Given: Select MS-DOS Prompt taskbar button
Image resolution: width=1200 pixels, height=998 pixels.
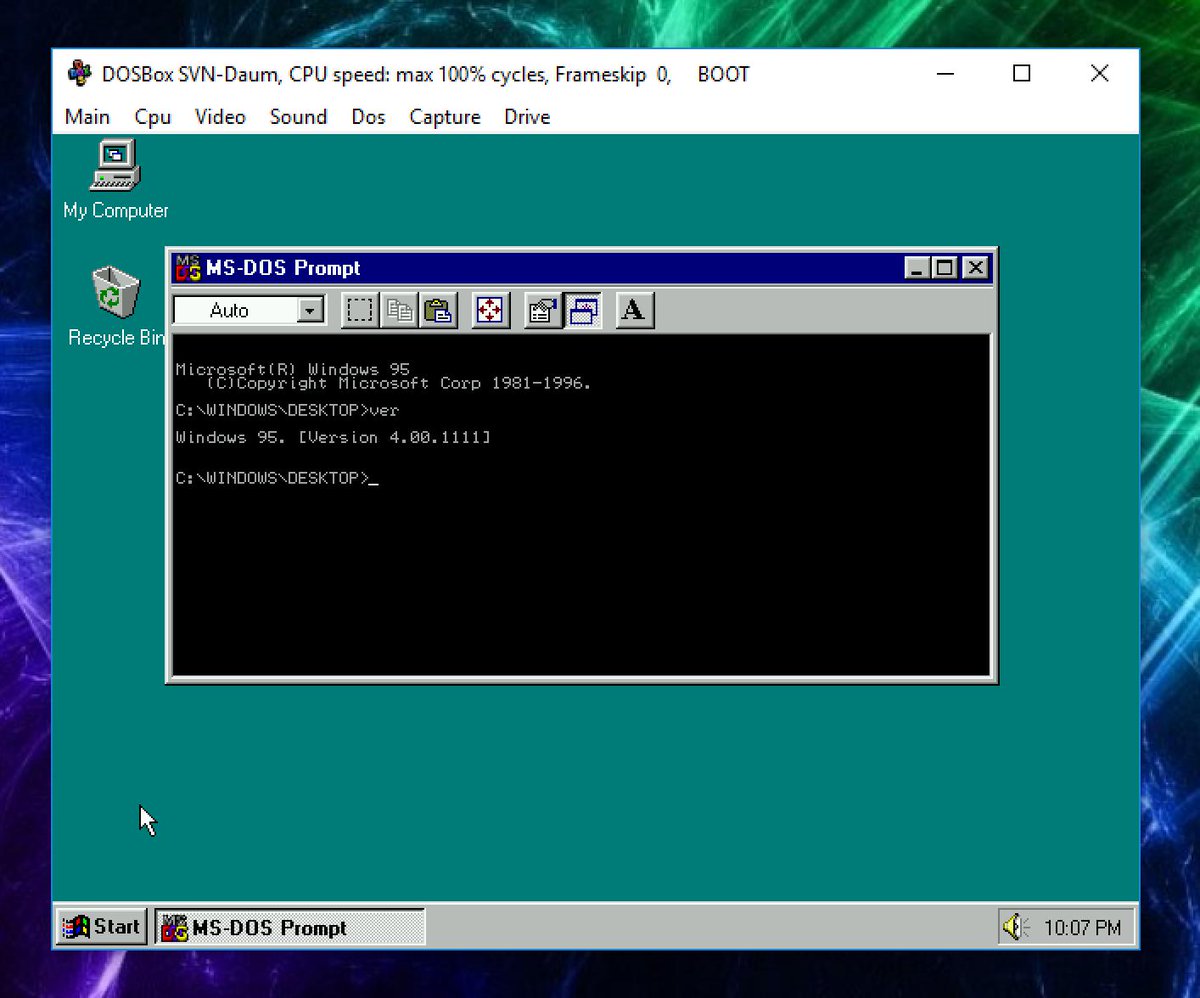Looking at the screenshot, I should click(x=290, y=927).
